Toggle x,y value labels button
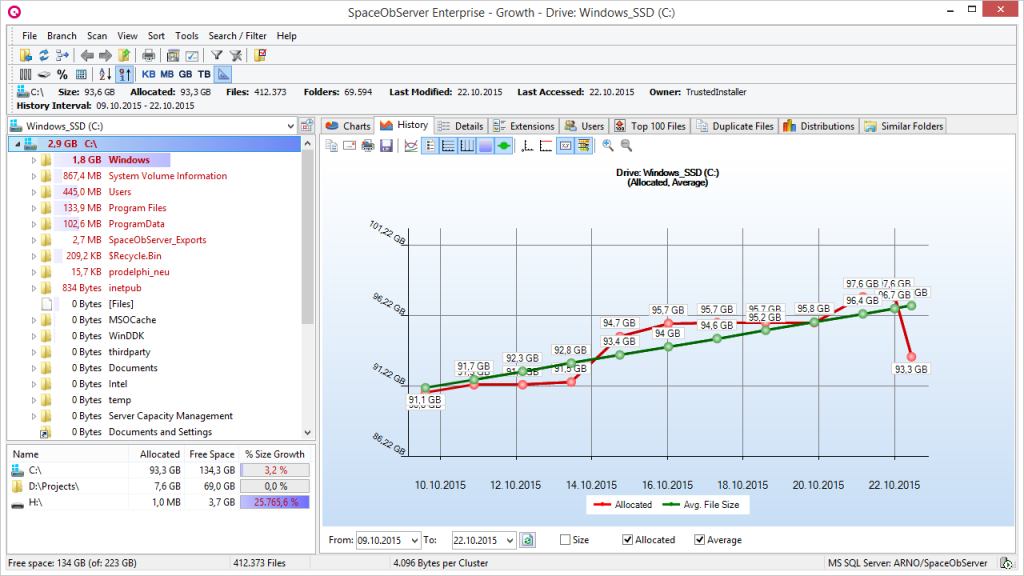Screen dimensions: 1024x576 coord(566,146)
